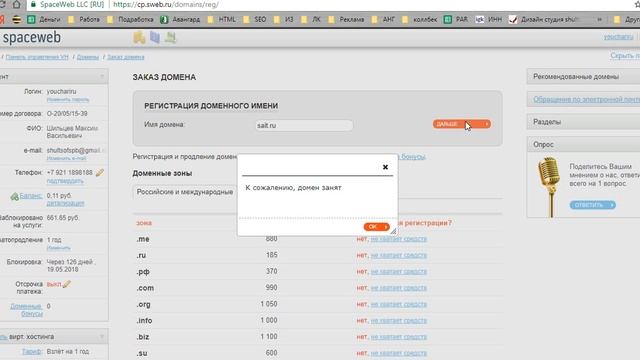Open the SEO bookmarks folder

[x=255, y=19]
